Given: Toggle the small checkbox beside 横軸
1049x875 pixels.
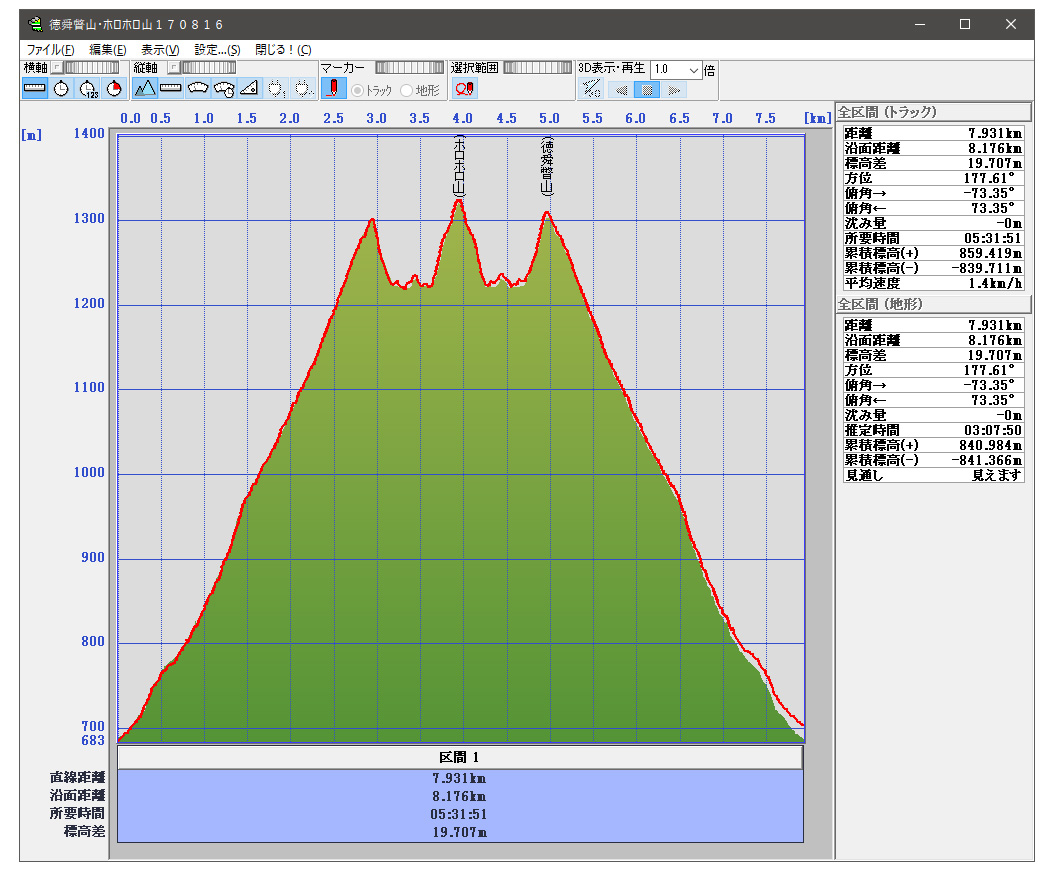Looking at the screenshot, I should click(x=56, y=67).
